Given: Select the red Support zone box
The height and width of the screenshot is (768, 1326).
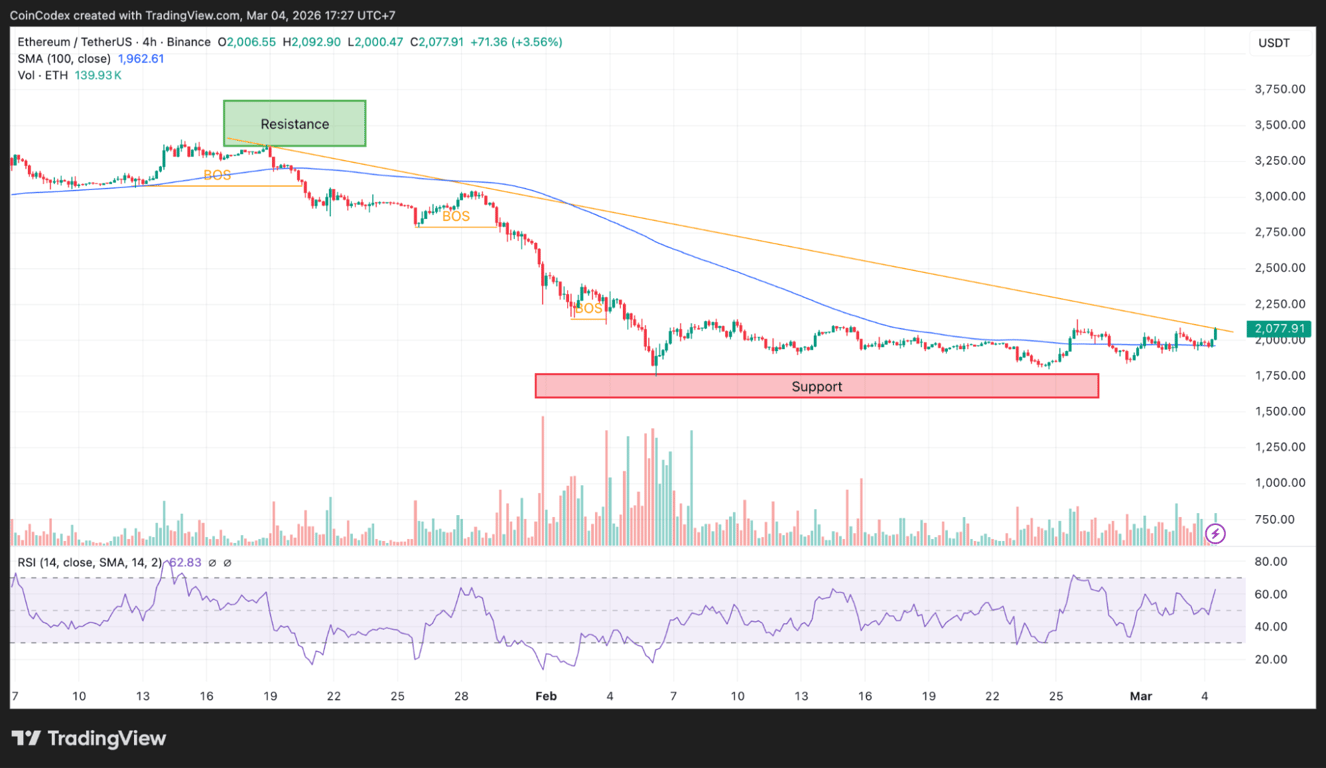Looking at the screenshot, I should [816, 386].
